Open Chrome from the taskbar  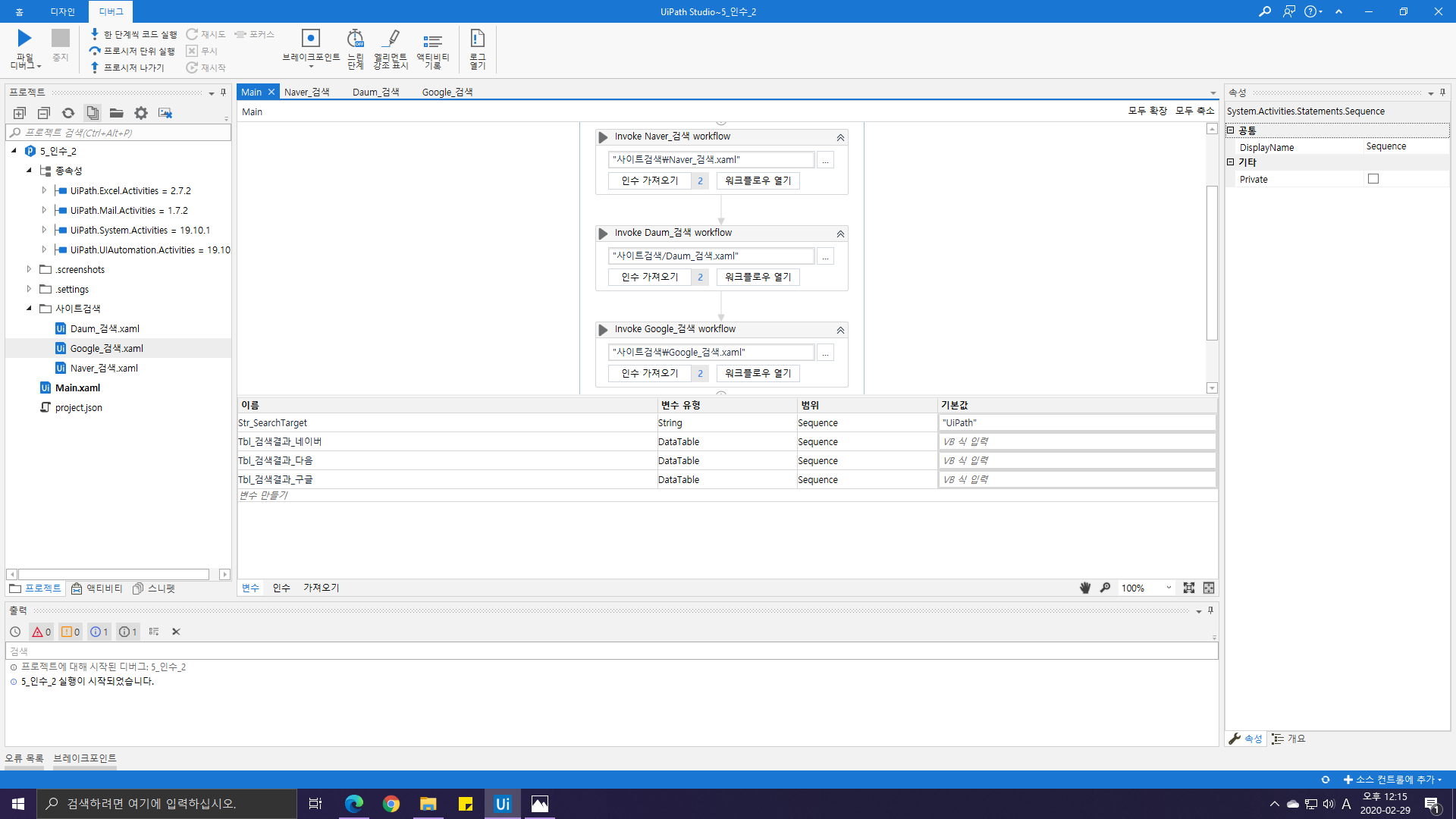391,804
